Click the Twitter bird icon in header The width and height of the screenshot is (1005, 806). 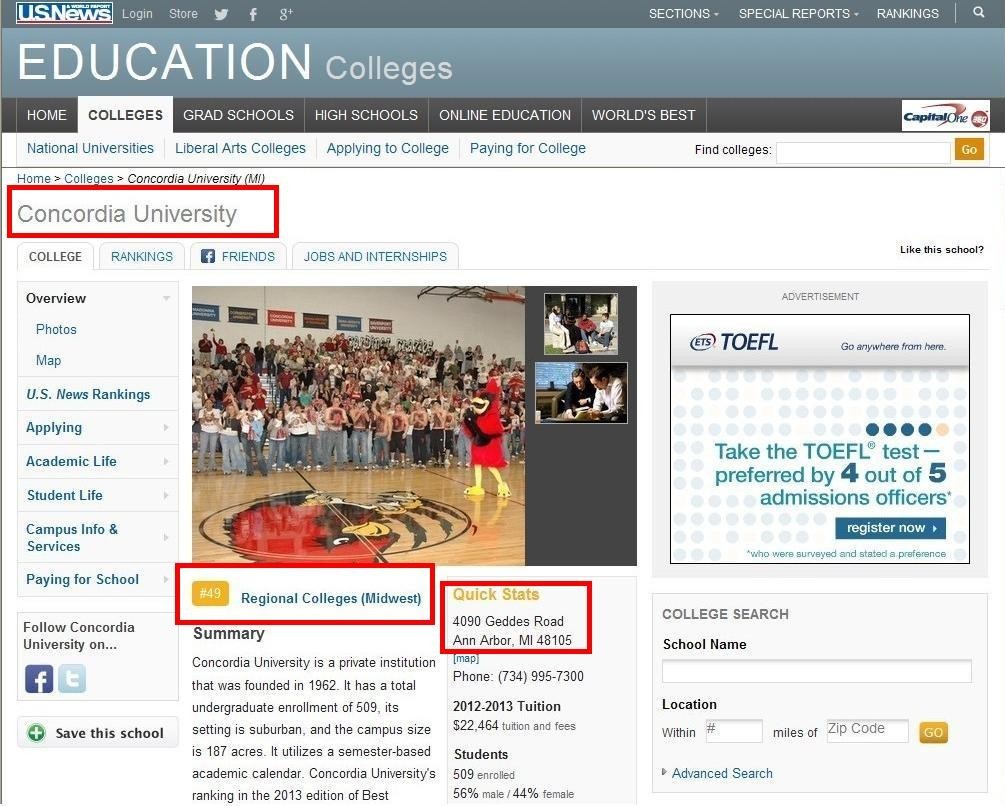[x=222, y=14]
